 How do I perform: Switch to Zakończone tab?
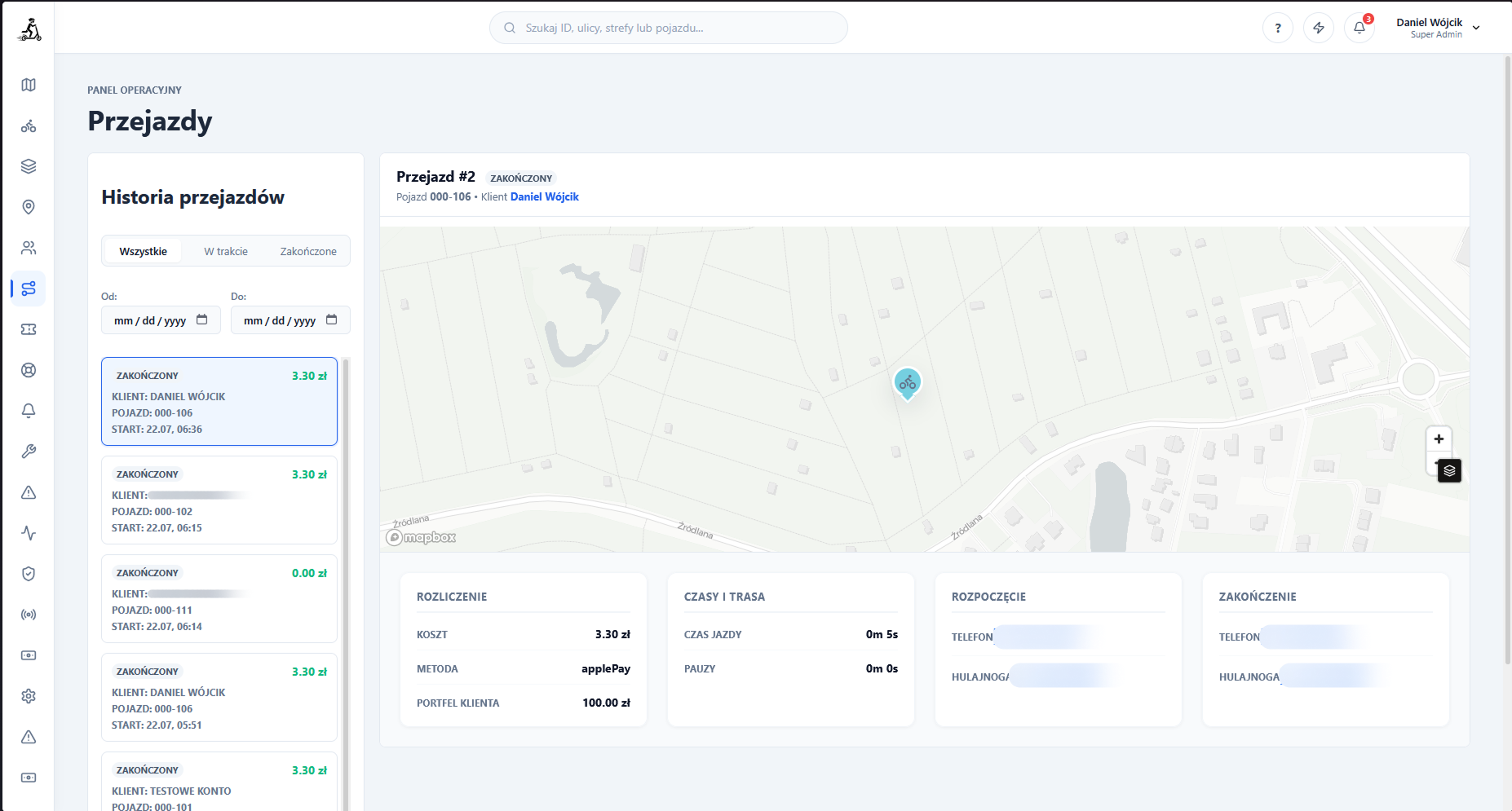coord(308,251)
